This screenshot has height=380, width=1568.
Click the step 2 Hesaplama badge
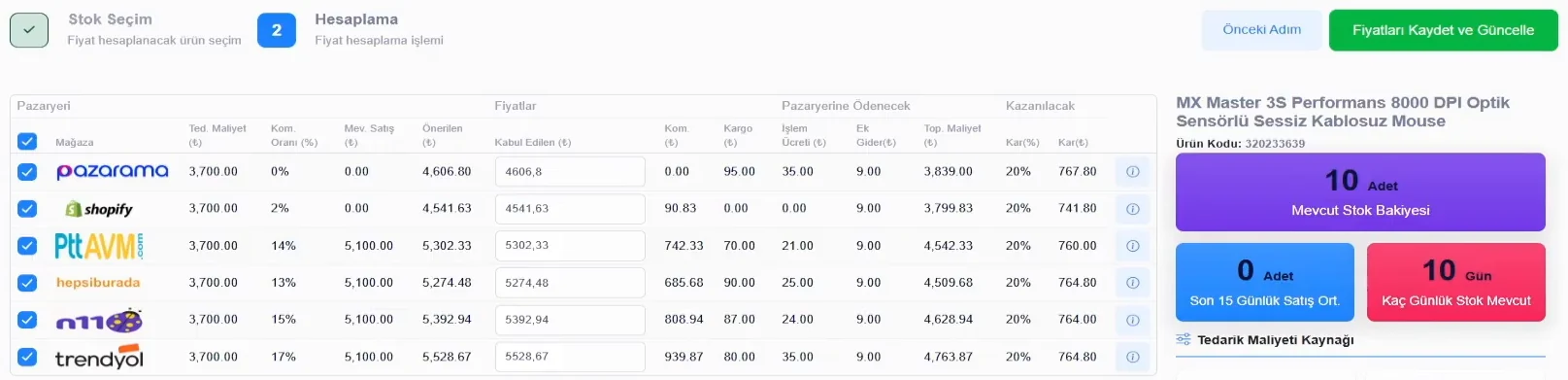coord(277,30)
